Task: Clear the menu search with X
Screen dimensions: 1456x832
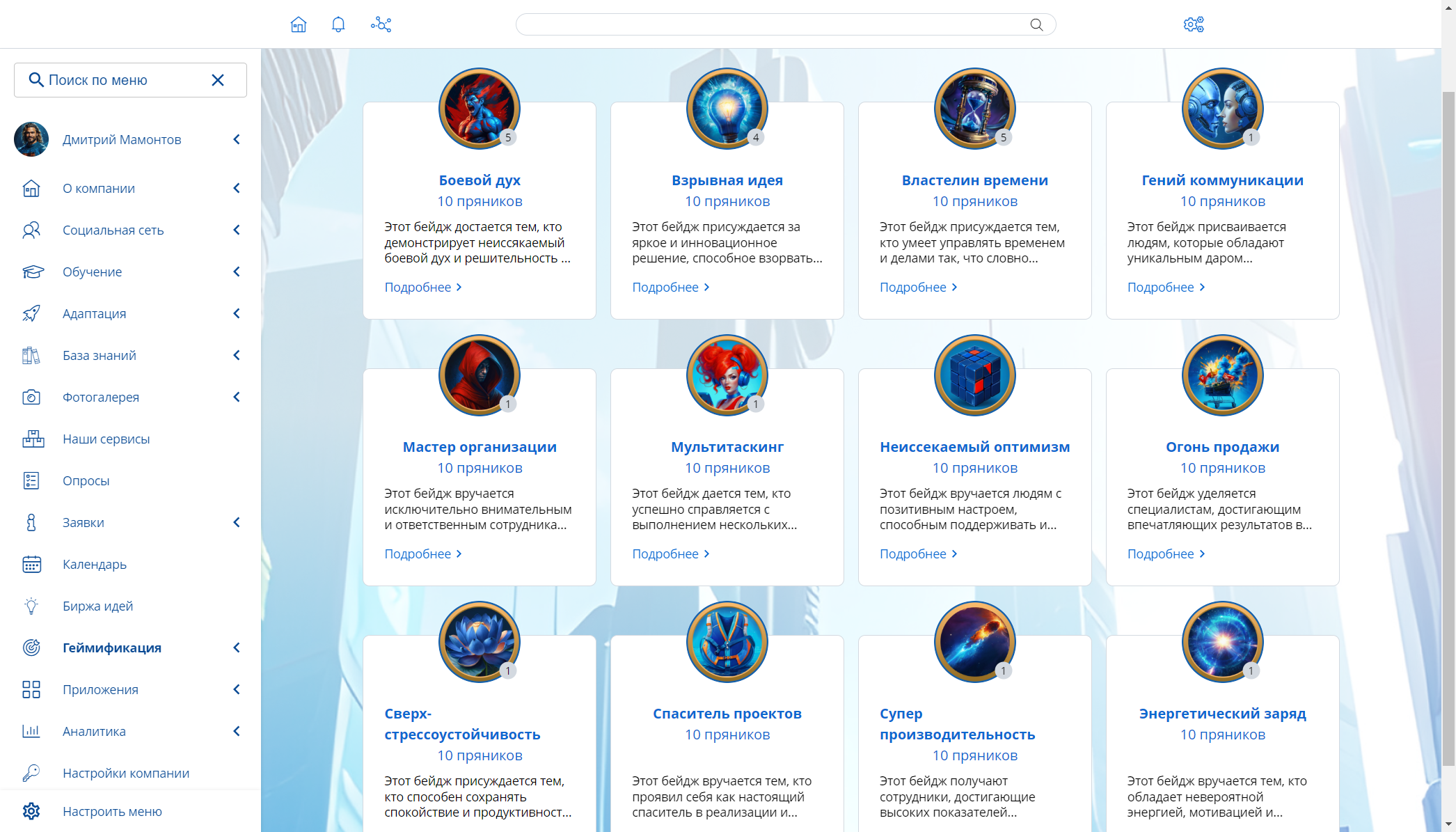Action: coord(218,80)
